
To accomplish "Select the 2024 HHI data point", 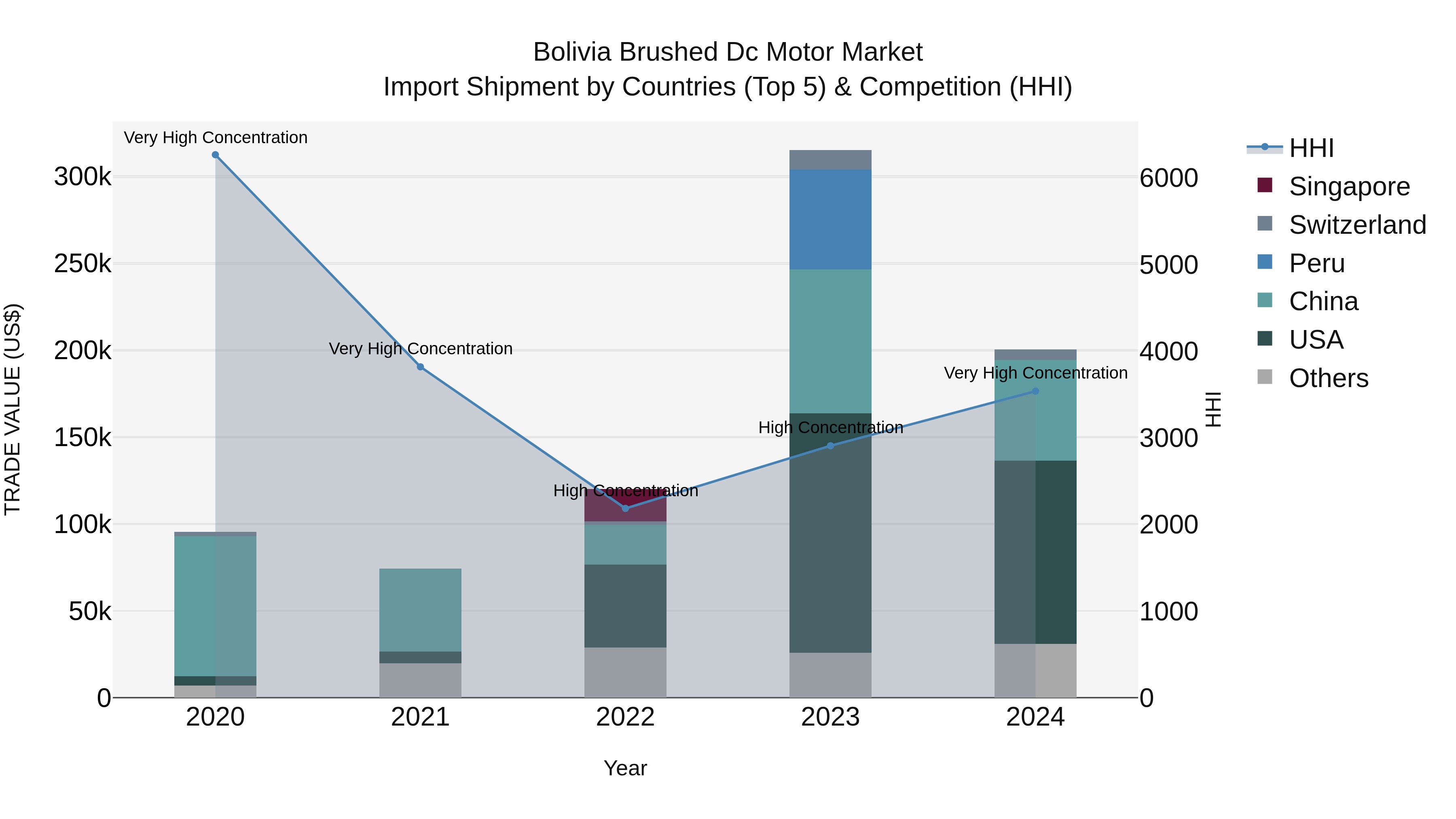I will [x=1035, y=391].
